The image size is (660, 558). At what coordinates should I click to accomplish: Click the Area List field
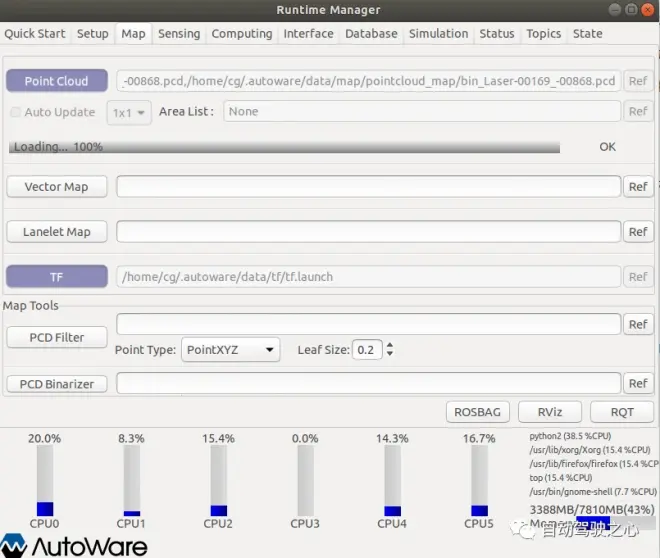(422, 112)
